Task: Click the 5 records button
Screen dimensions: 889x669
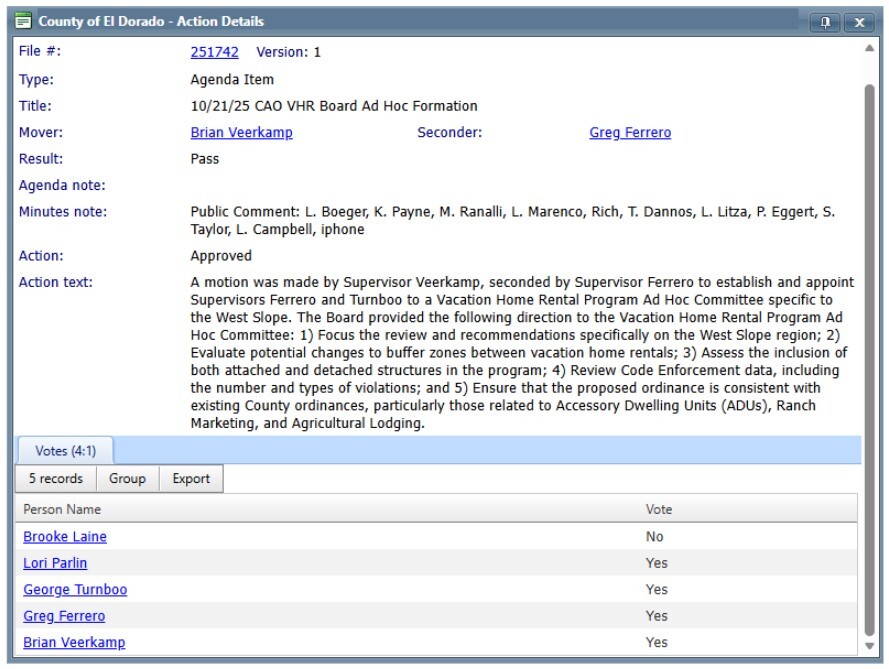Action: 56,479
